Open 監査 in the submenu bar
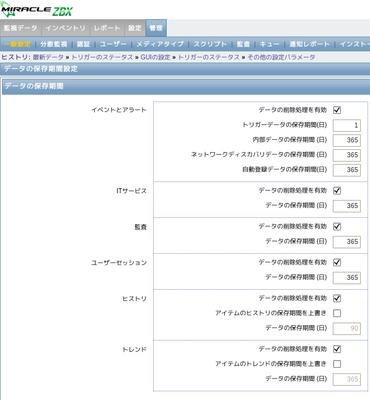370x400 pixels. [x=243, y=44]
